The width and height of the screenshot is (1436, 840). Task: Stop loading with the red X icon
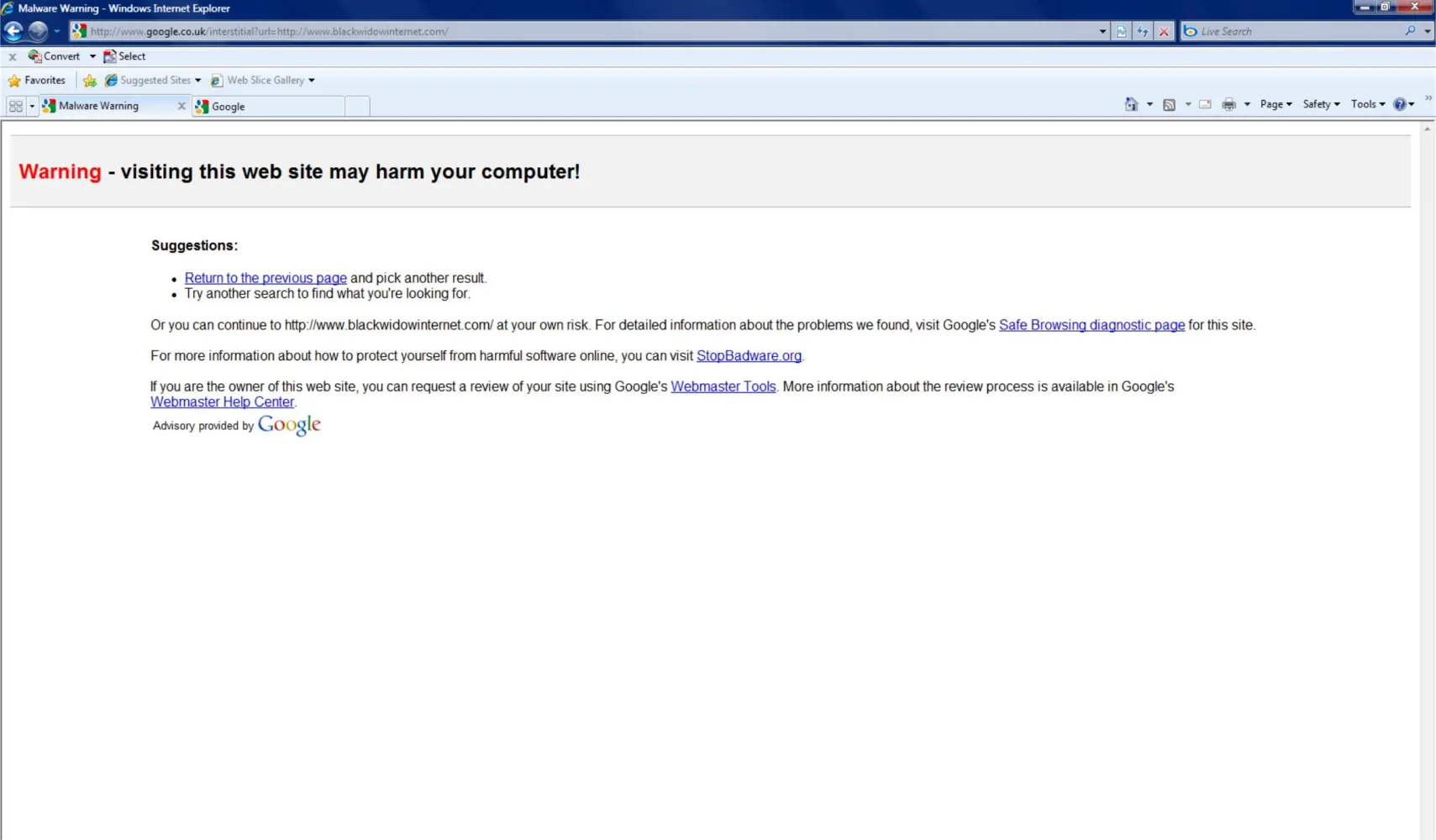pos(1164,31)
